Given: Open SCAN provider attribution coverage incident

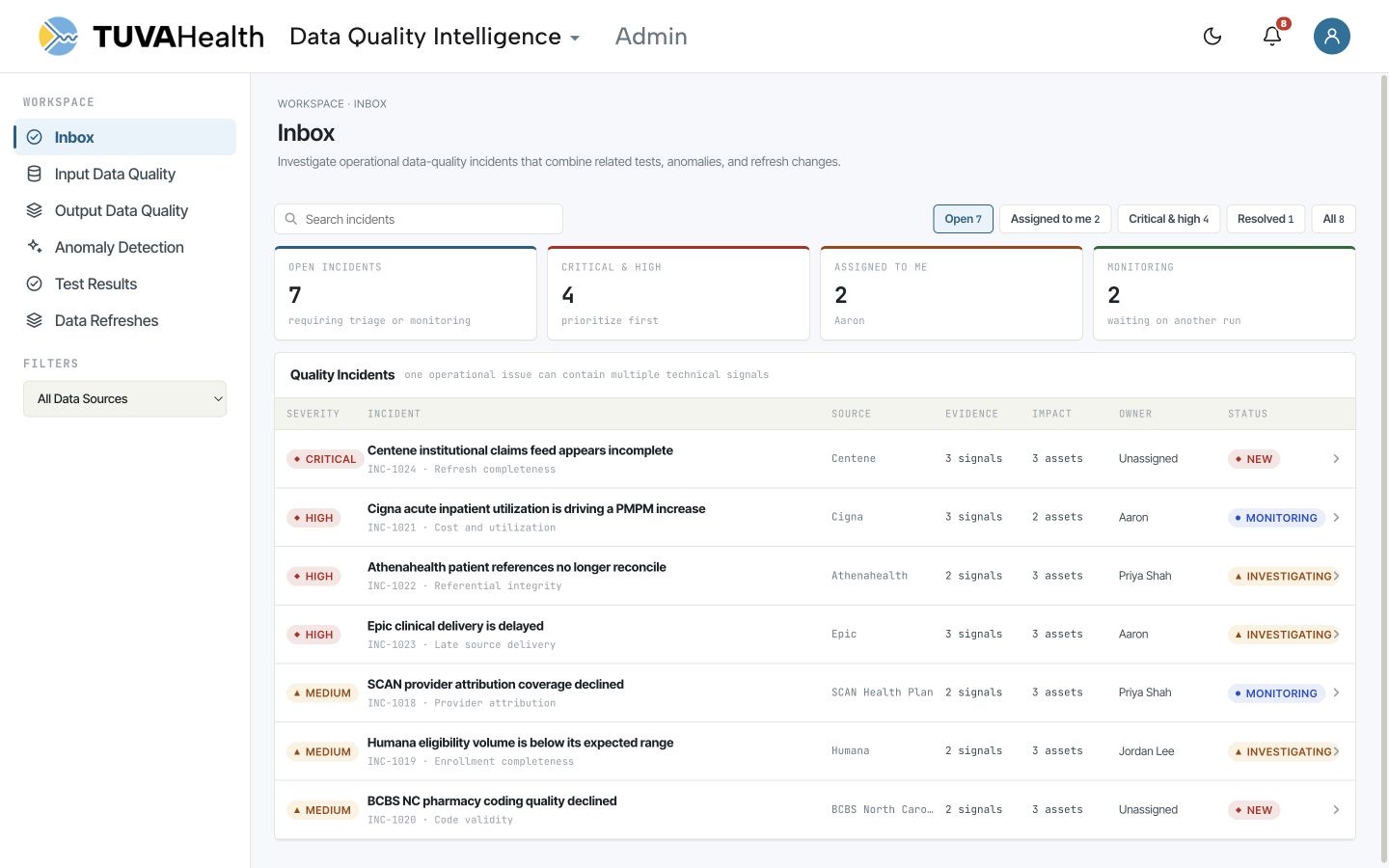Looking at the screenshot, I should (495, 685).
